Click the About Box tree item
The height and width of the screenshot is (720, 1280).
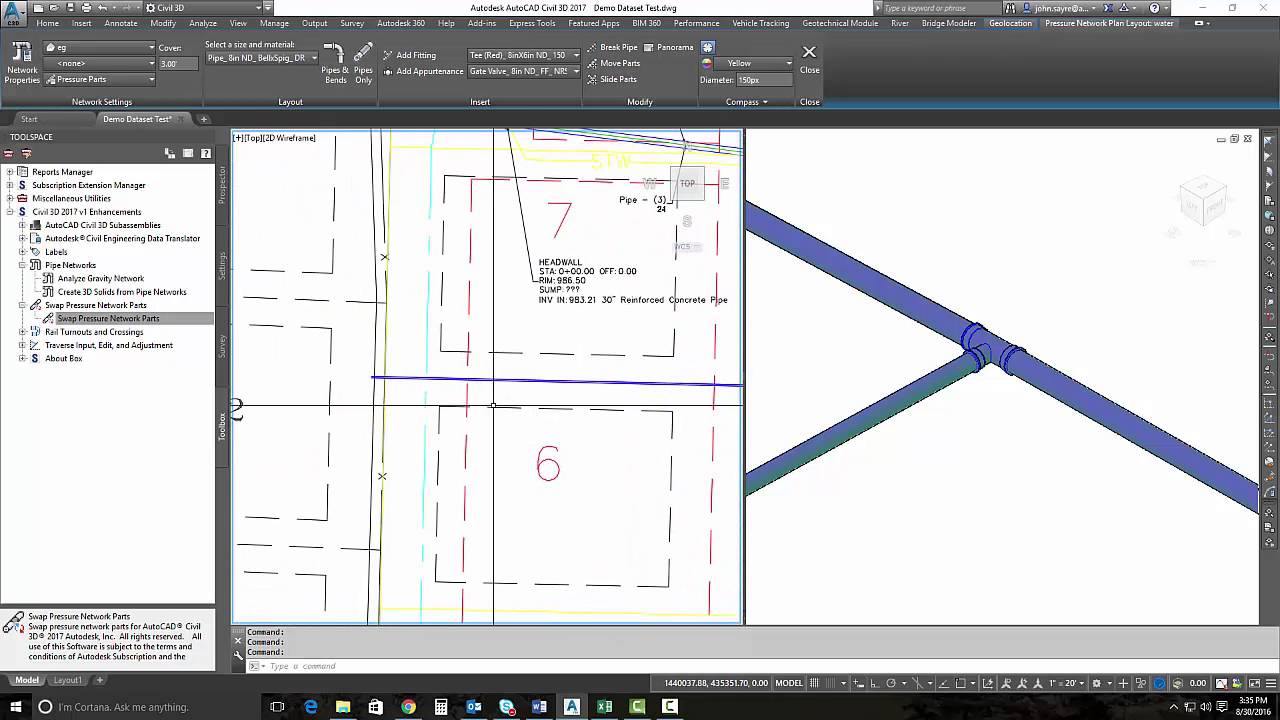63,358
